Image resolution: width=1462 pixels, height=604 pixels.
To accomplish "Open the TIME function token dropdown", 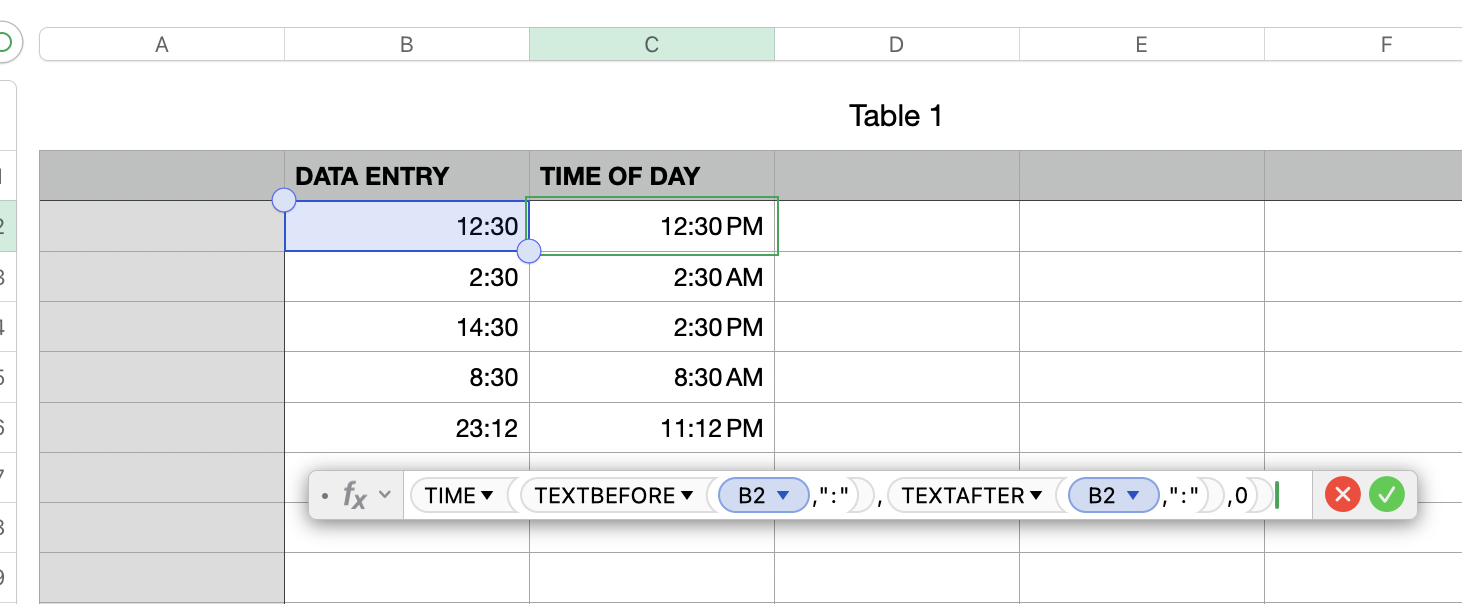I will pos(487,496).
